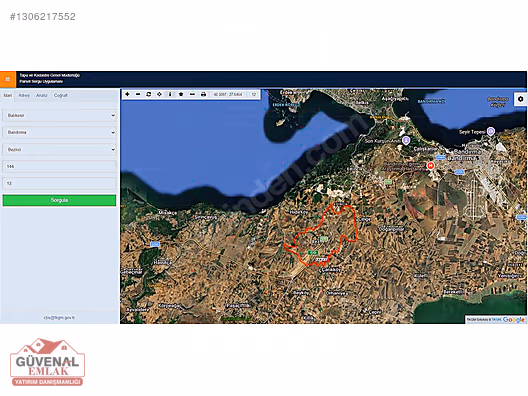528x396 pixels.
Task: Expand the Bandırma district dropdown
Action: pyautogui.click(x=60, y=132)
